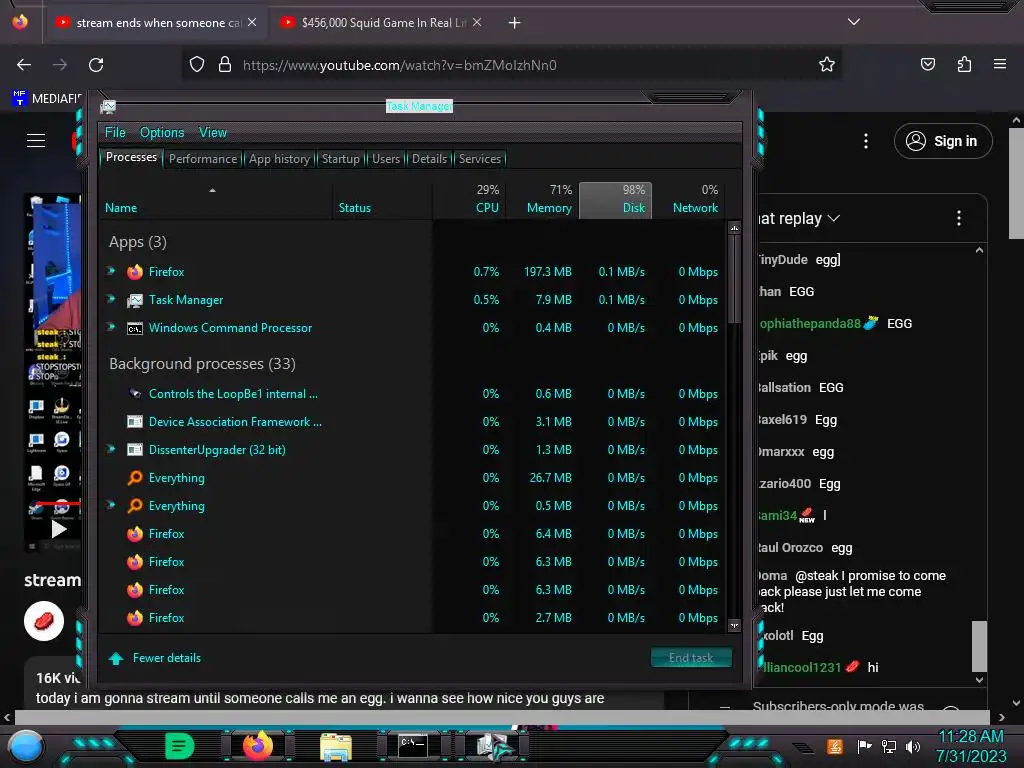Switch to the Services tab
The width and height of the screenshot is (1024, 768).
[x=480, y=159]
